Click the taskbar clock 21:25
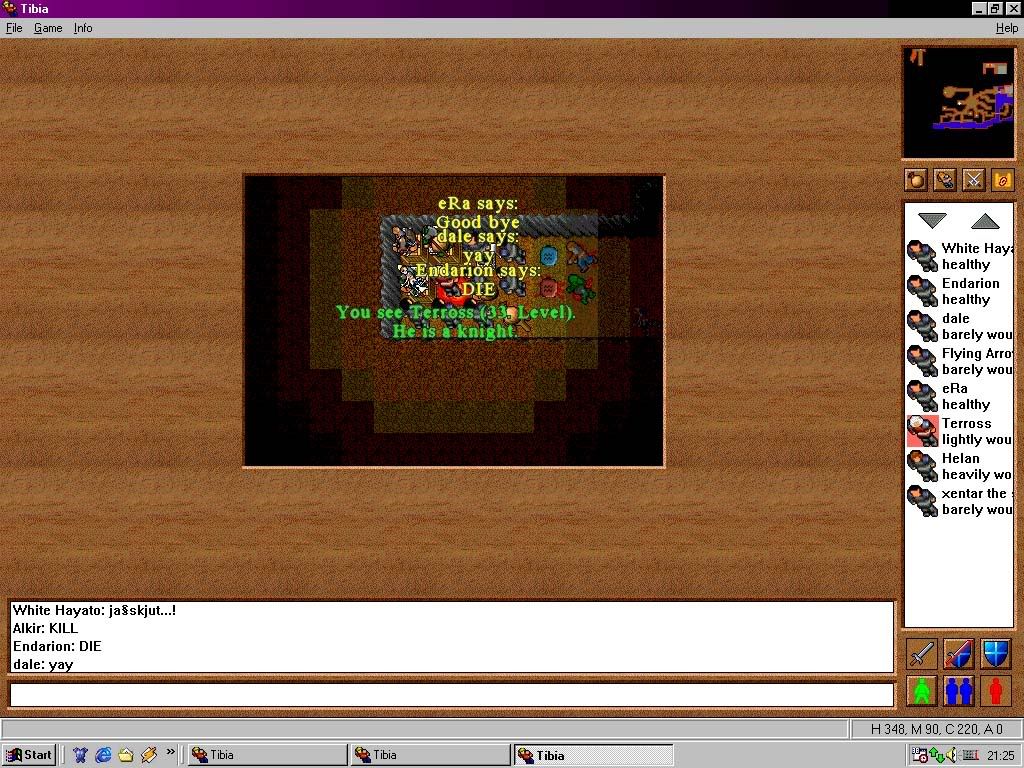The height and width of the screenshot is (768, 1024). [1001, 756]
